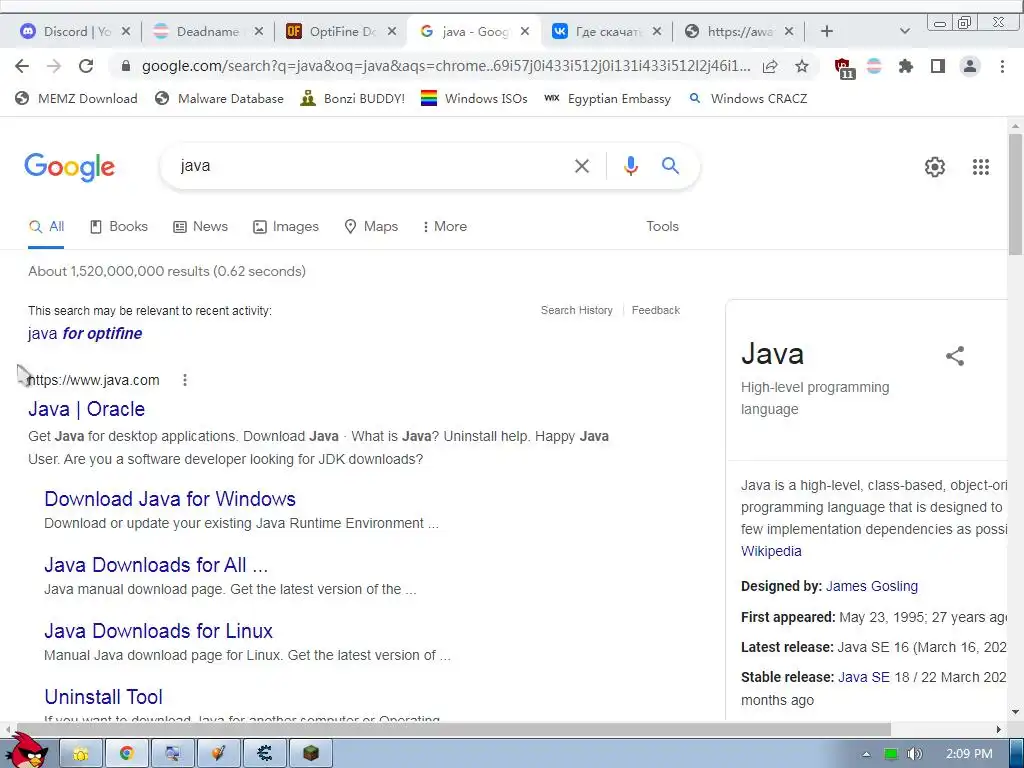Image resolution: width=1024 pixels, height=768 pixels.
Task: Open the uBlock shield extension icon
Action: point(844,67)
